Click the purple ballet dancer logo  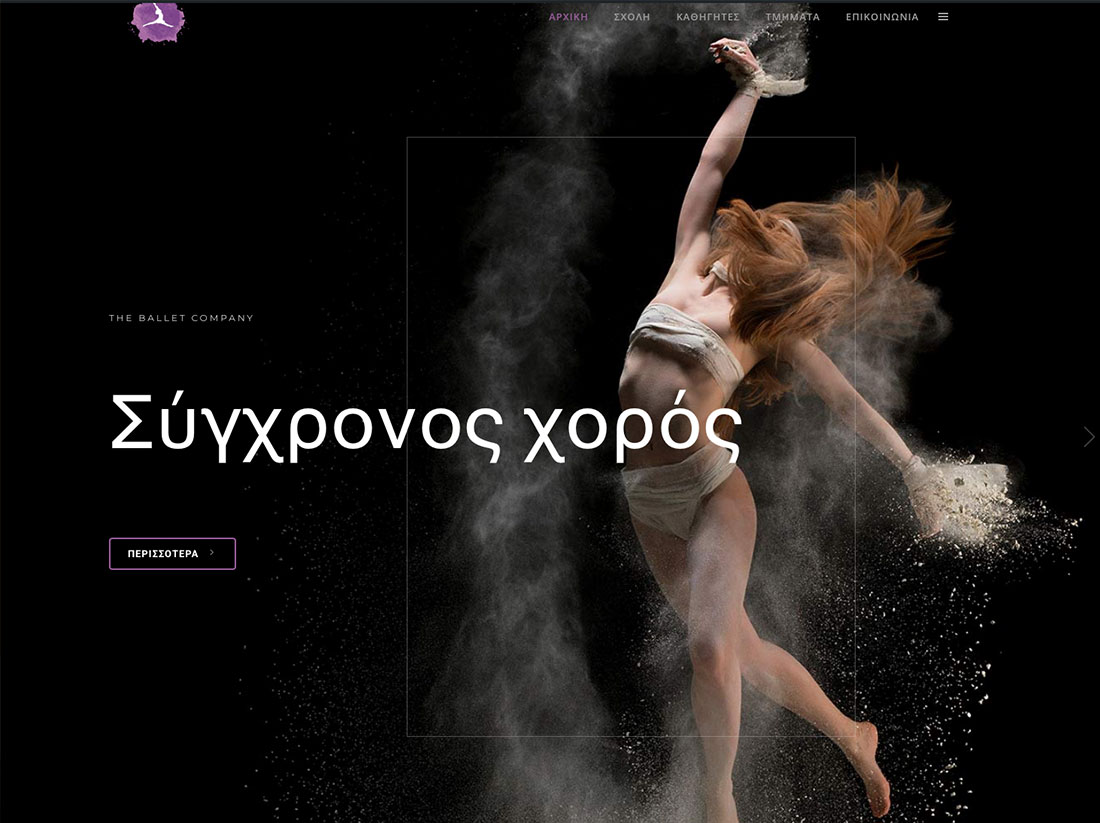(x=158, y=21)
